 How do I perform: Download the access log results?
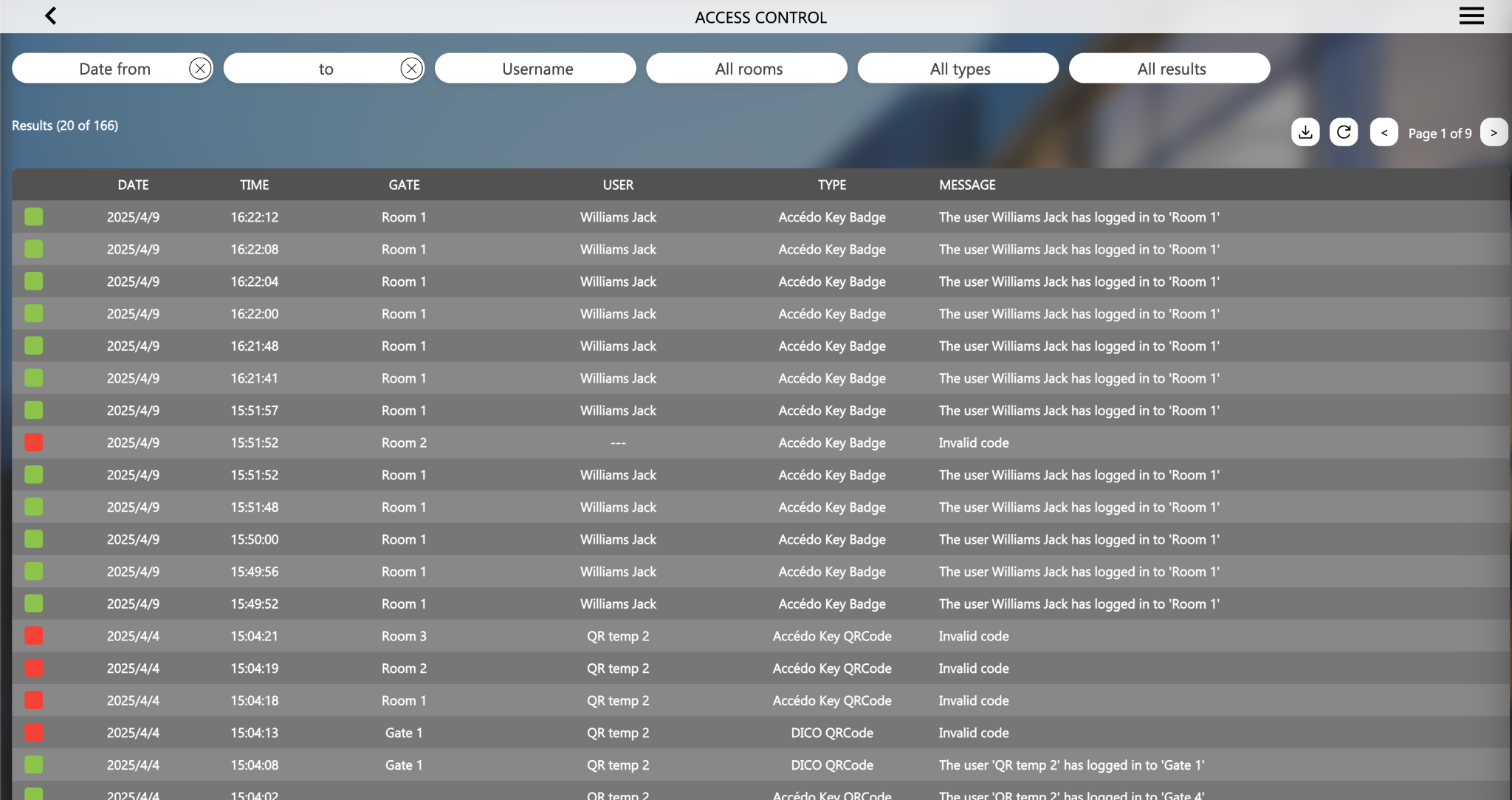click(1305, 132)
